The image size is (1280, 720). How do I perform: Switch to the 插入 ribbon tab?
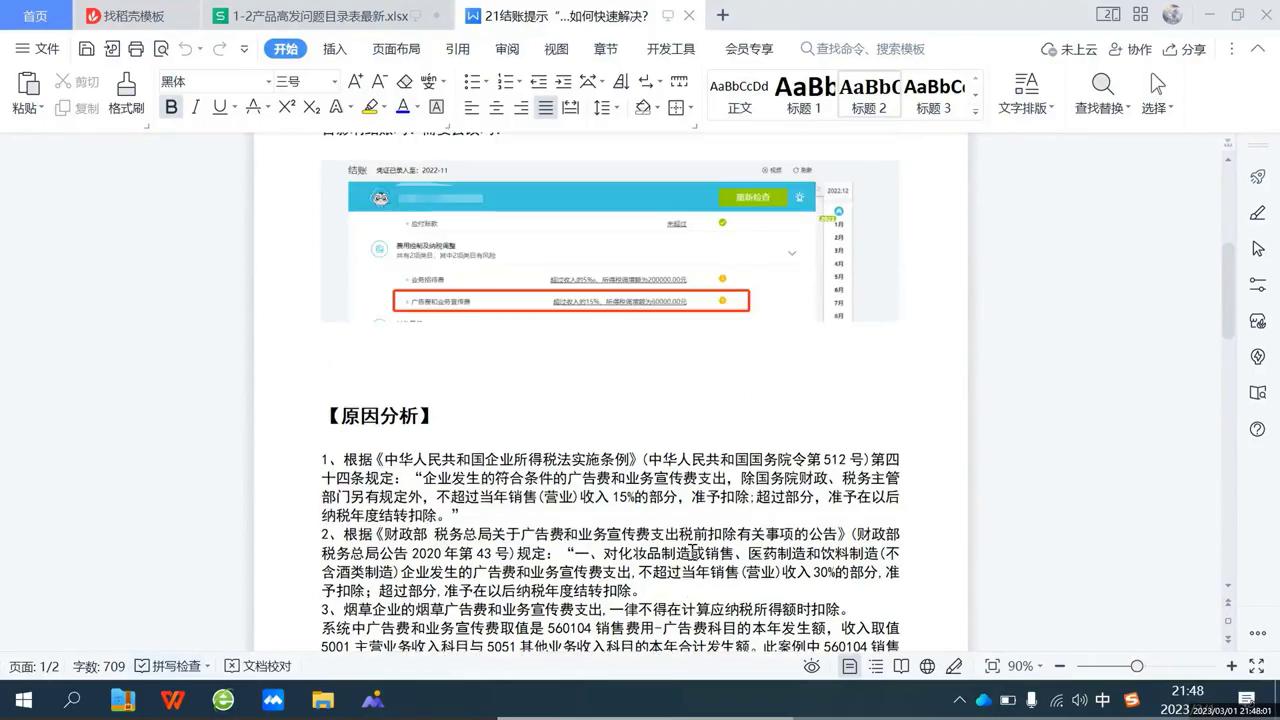(x=334, y=48)
